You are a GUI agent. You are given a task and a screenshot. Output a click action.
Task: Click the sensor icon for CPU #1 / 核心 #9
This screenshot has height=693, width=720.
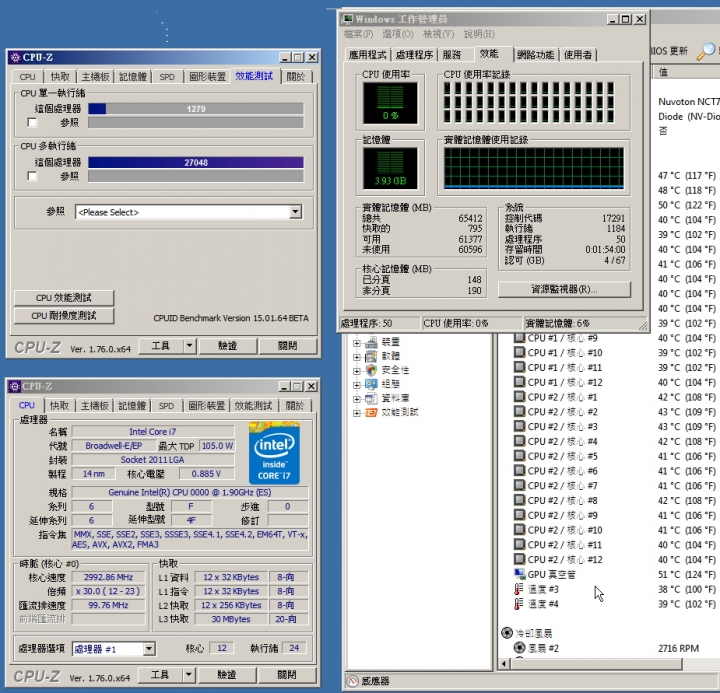click(519, 338)
